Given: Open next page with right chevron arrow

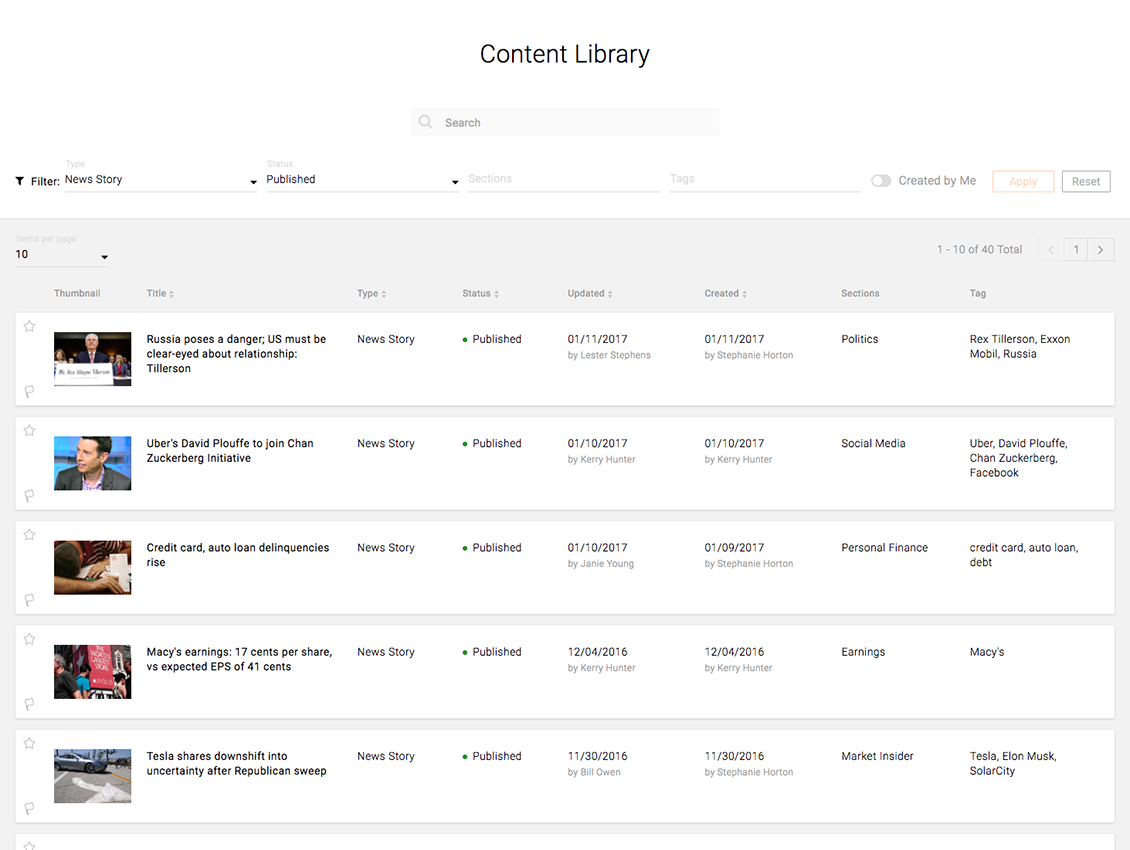Looking at the screenshot, I should (1100, 249).
